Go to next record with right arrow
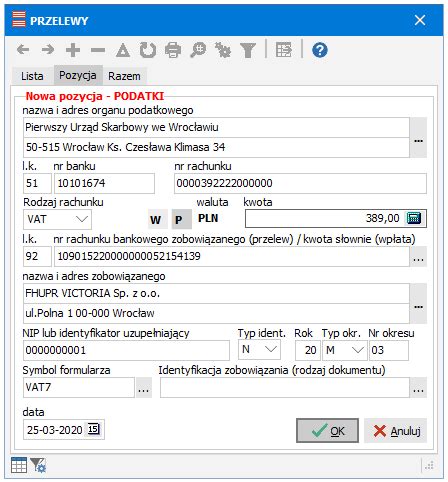 [x=48, y=50]
